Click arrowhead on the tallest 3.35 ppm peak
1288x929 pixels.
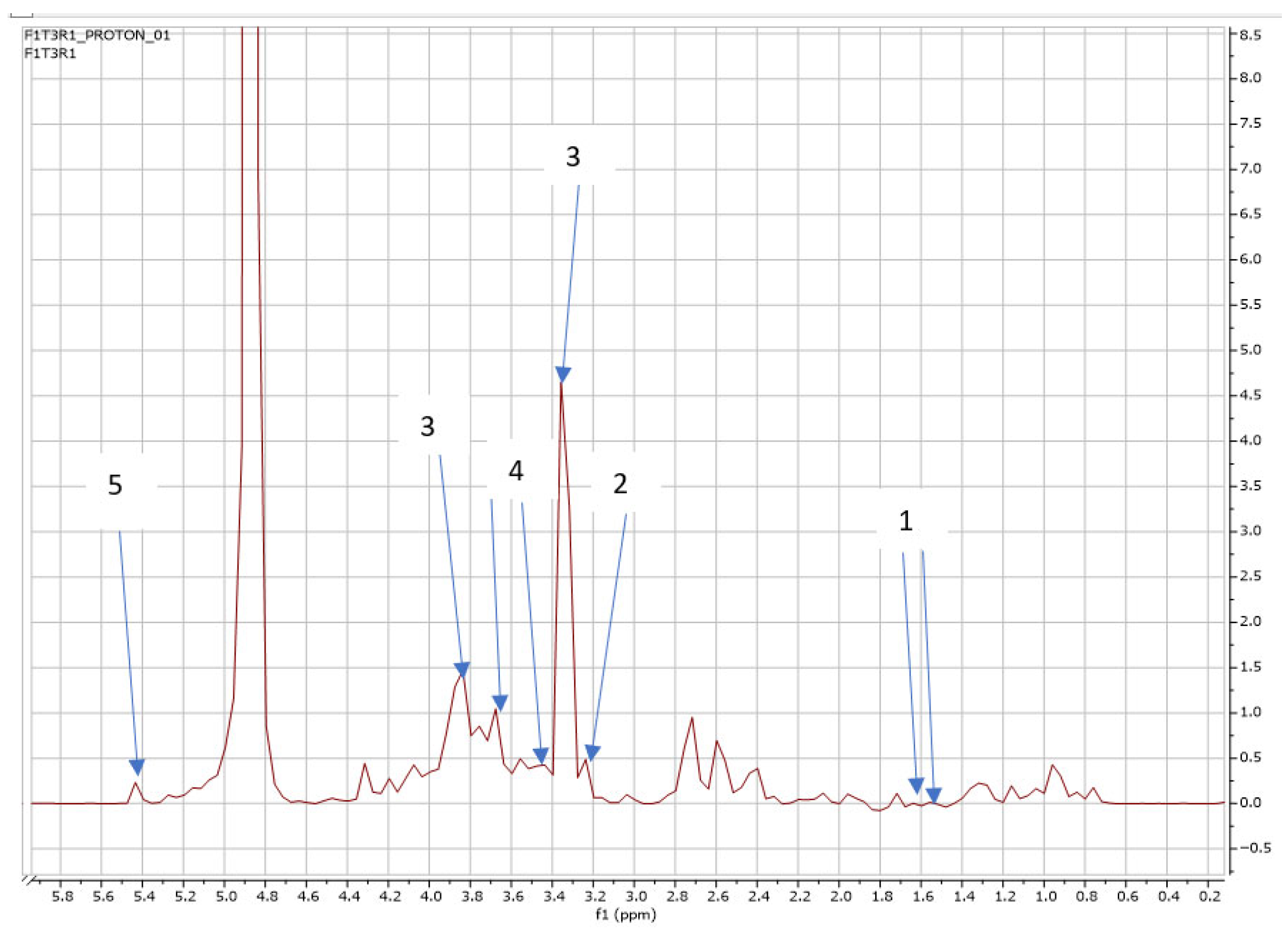tap(563, 374)
